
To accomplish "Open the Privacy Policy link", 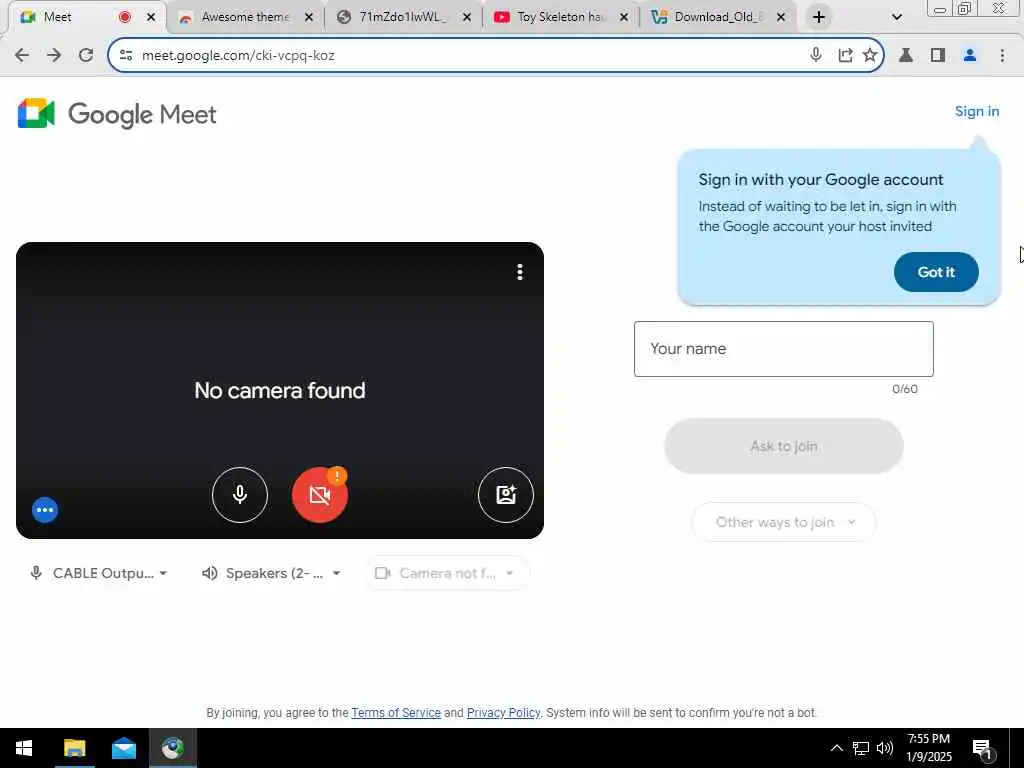I will coord(504,712).
